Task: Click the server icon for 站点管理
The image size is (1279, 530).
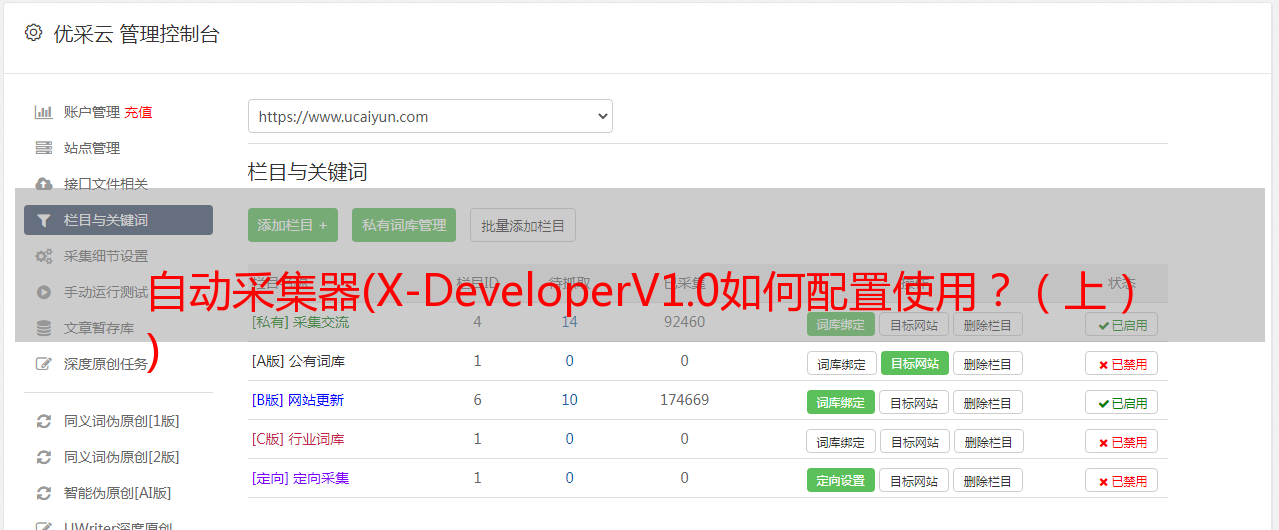Action: tap(43, 148)
